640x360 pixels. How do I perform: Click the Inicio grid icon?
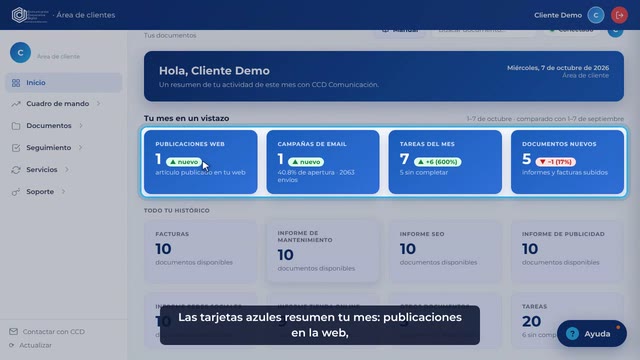pyautogui.click(x=16, y=83)
